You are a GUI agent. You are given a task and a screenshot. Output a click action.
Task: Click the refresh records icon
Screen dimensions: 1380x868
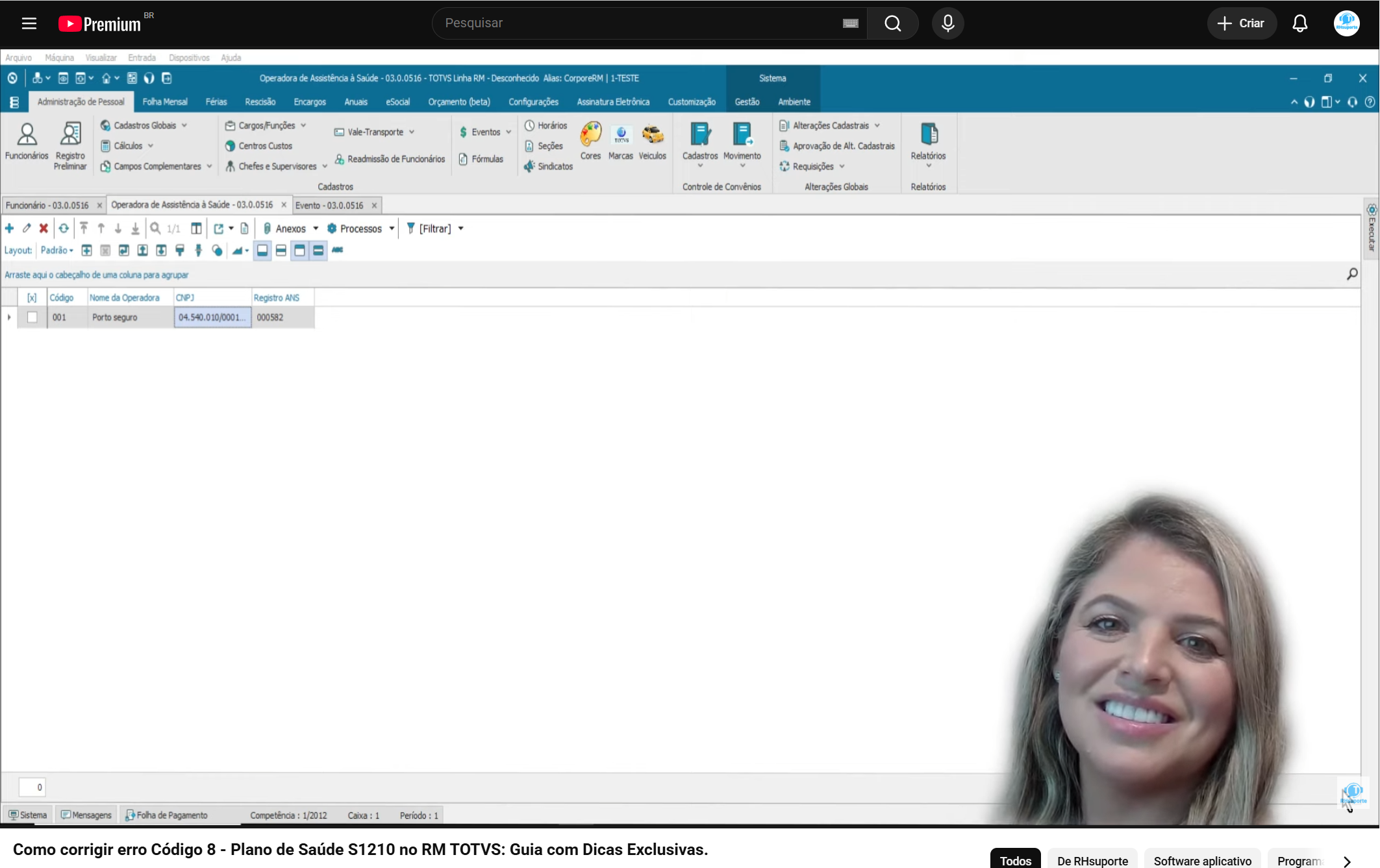coord(64,229)
